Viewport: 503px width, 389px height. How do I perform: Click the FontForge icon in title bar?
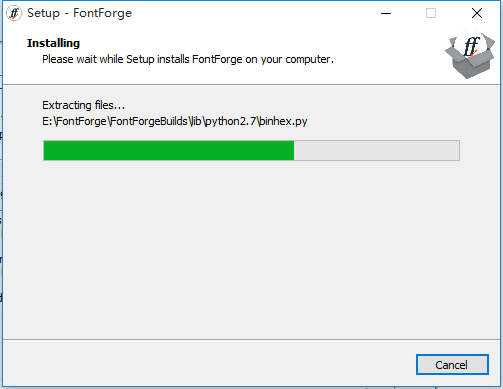pyautogui.click(x=14, y=13)
